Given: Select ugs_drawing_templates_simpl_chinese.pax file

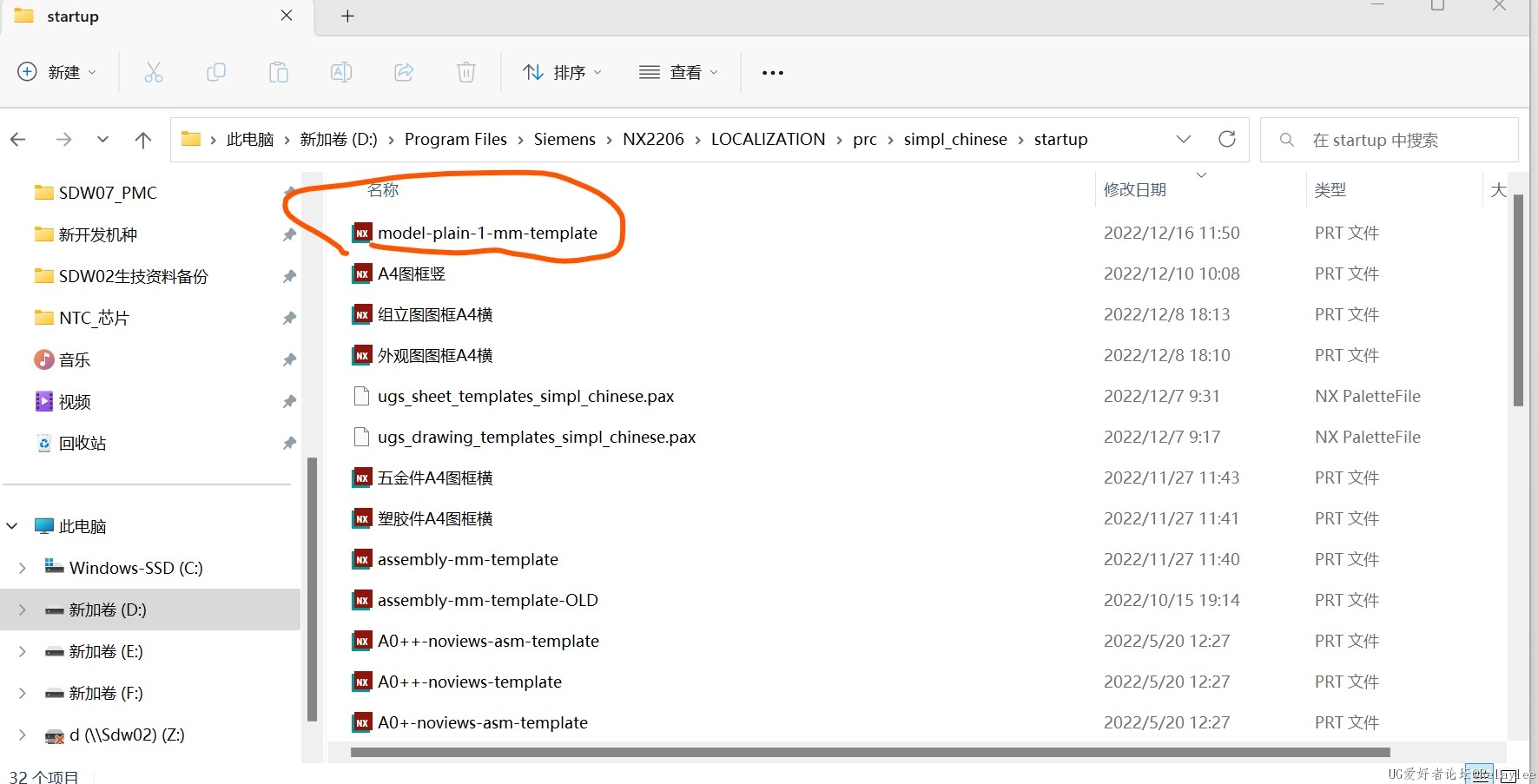Looking at the screenshot, I should [537, 437].
